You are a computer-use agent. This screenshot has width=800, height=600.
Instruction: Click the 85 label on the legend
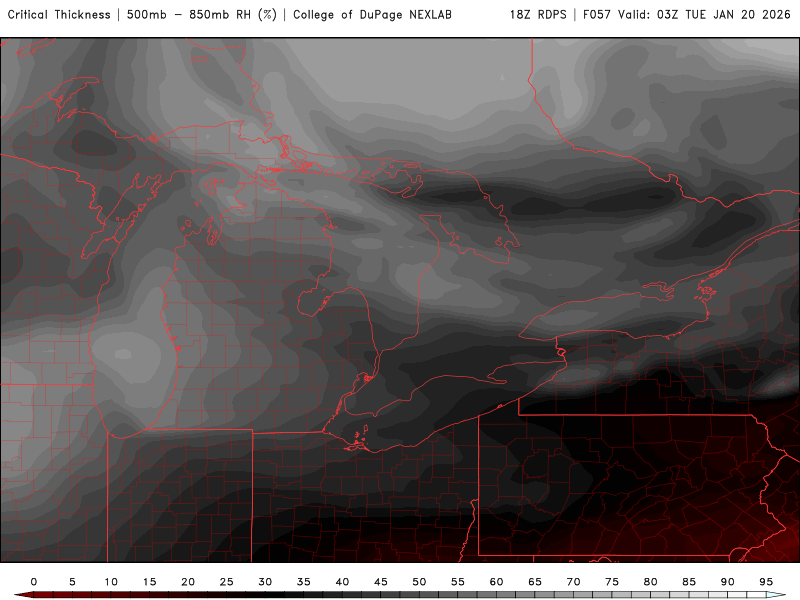(x=689, y=582)
